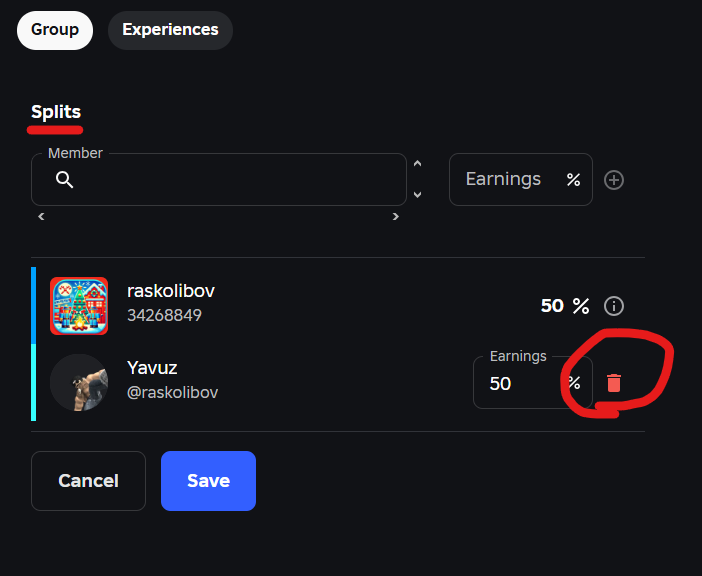
Task: Click Yavuz's avatar picture
Action: coord(79,383)
